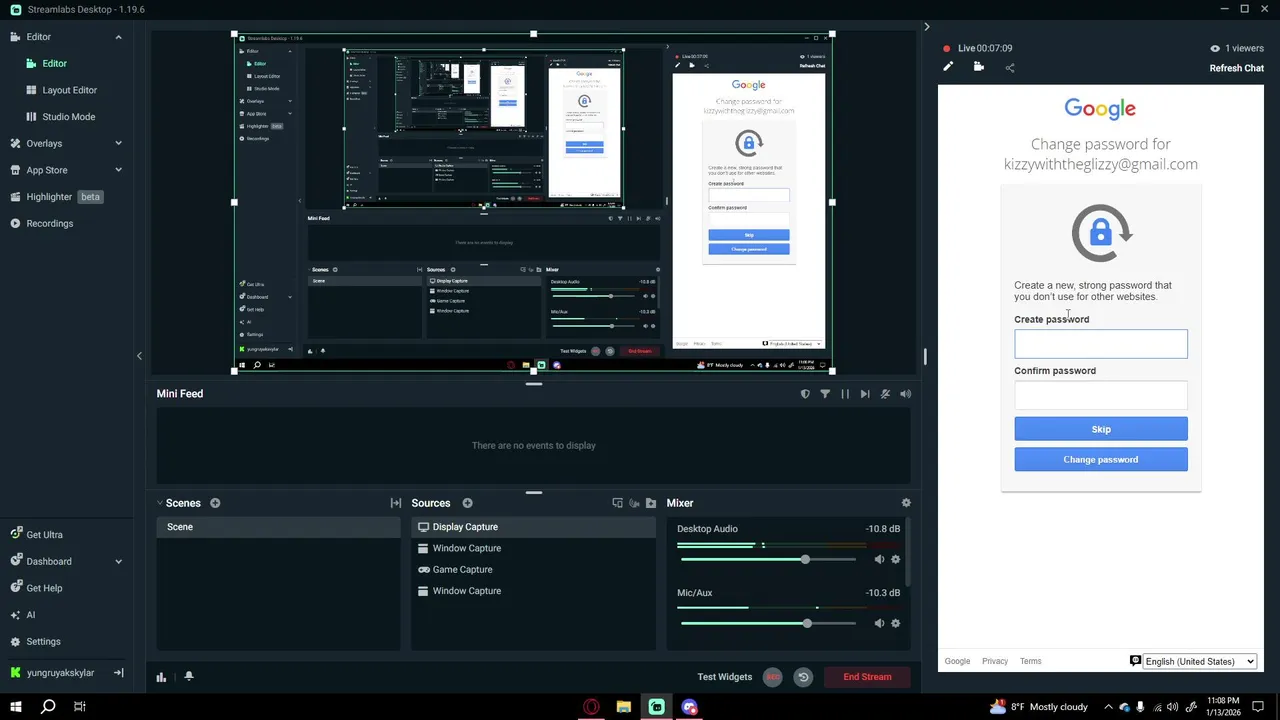Viewport: 1280px width, 720px height.
Task: Adjust the Desktop Audio volume slider
Action: point(768,559)
